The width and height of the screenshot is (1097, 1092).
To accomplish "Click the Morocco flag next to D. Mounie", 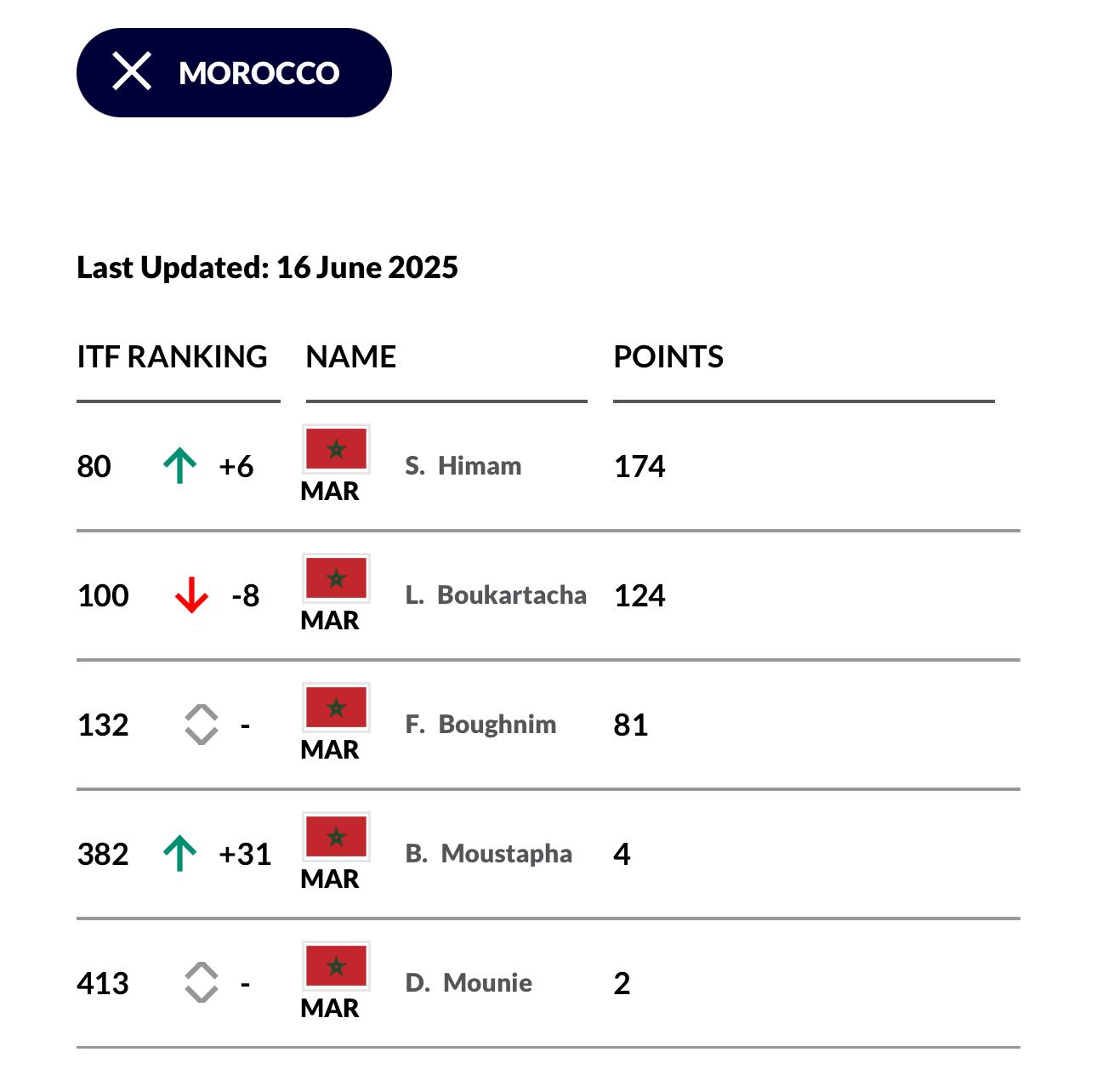I will pyautogui.click(x=336, y=966).
